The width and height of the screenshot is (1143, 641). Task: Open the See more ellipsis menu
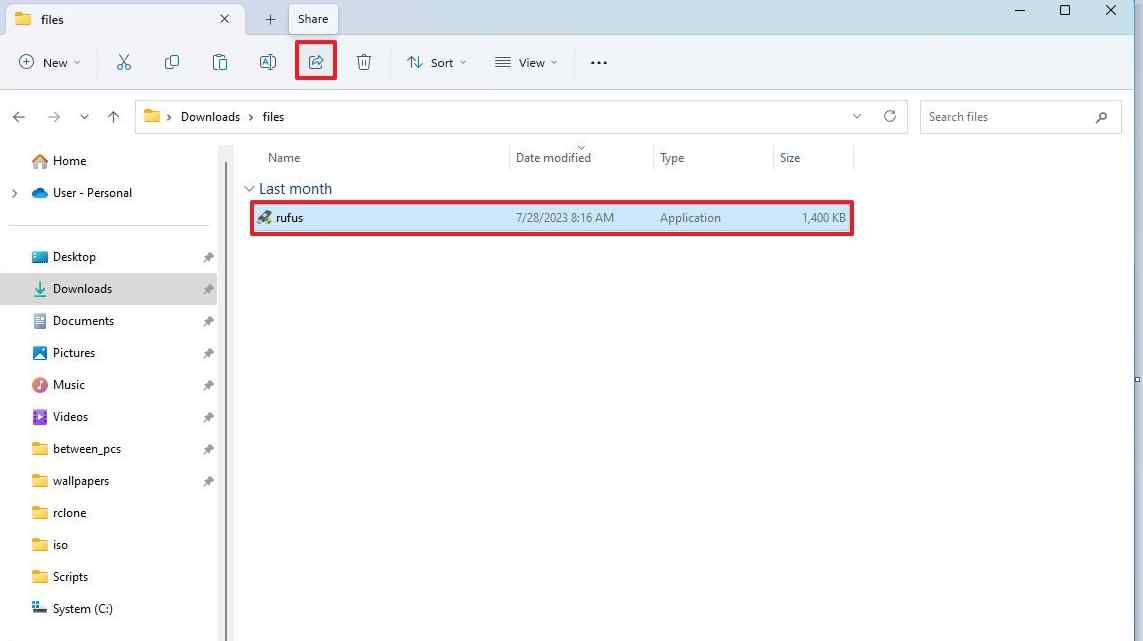598,62
